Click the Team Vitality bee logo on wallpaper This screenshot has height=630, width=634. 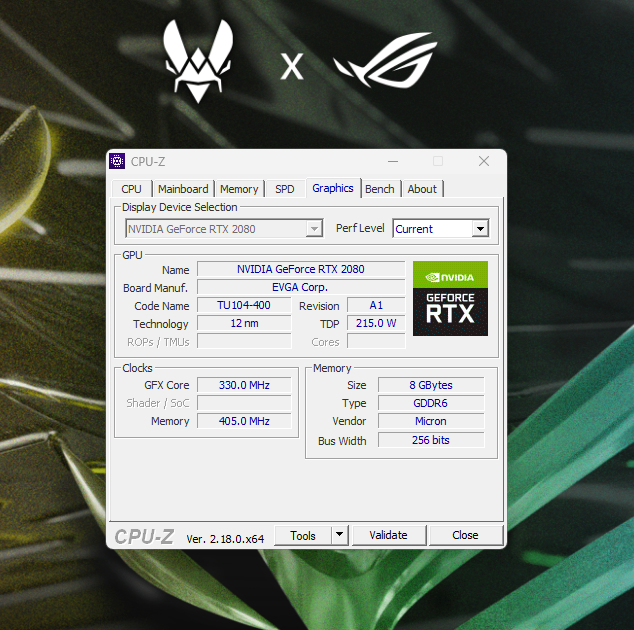point(201,63)
